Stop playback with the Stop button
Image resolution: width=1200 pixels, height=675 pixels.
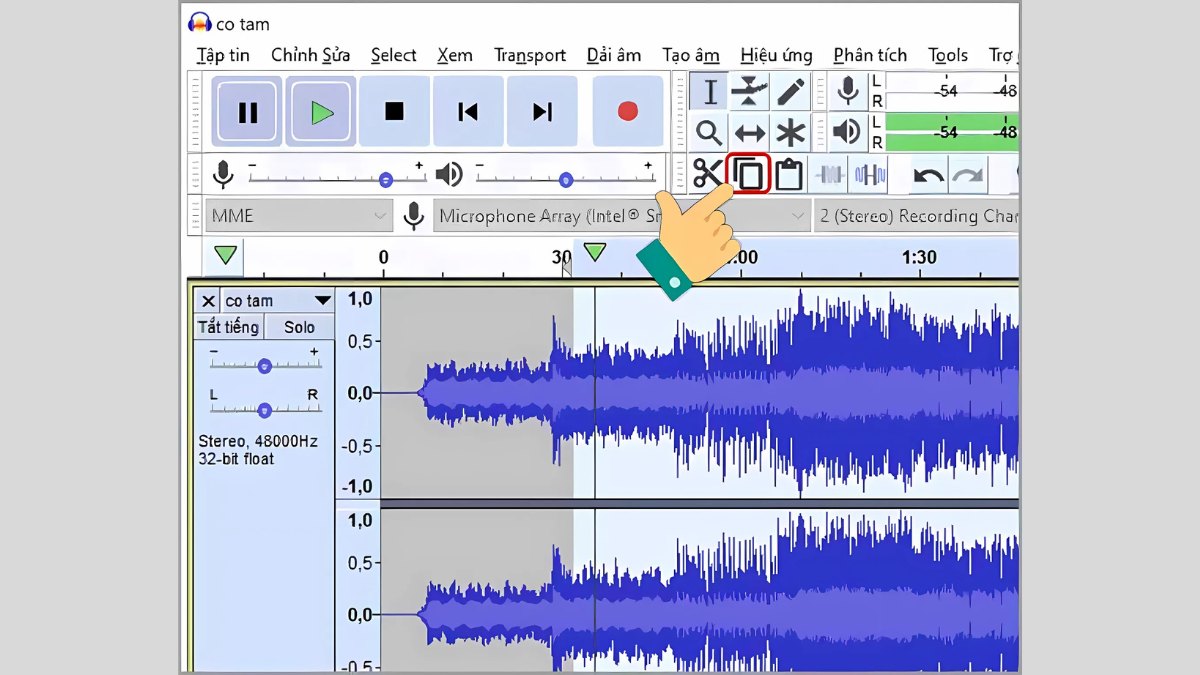point(394,112)
